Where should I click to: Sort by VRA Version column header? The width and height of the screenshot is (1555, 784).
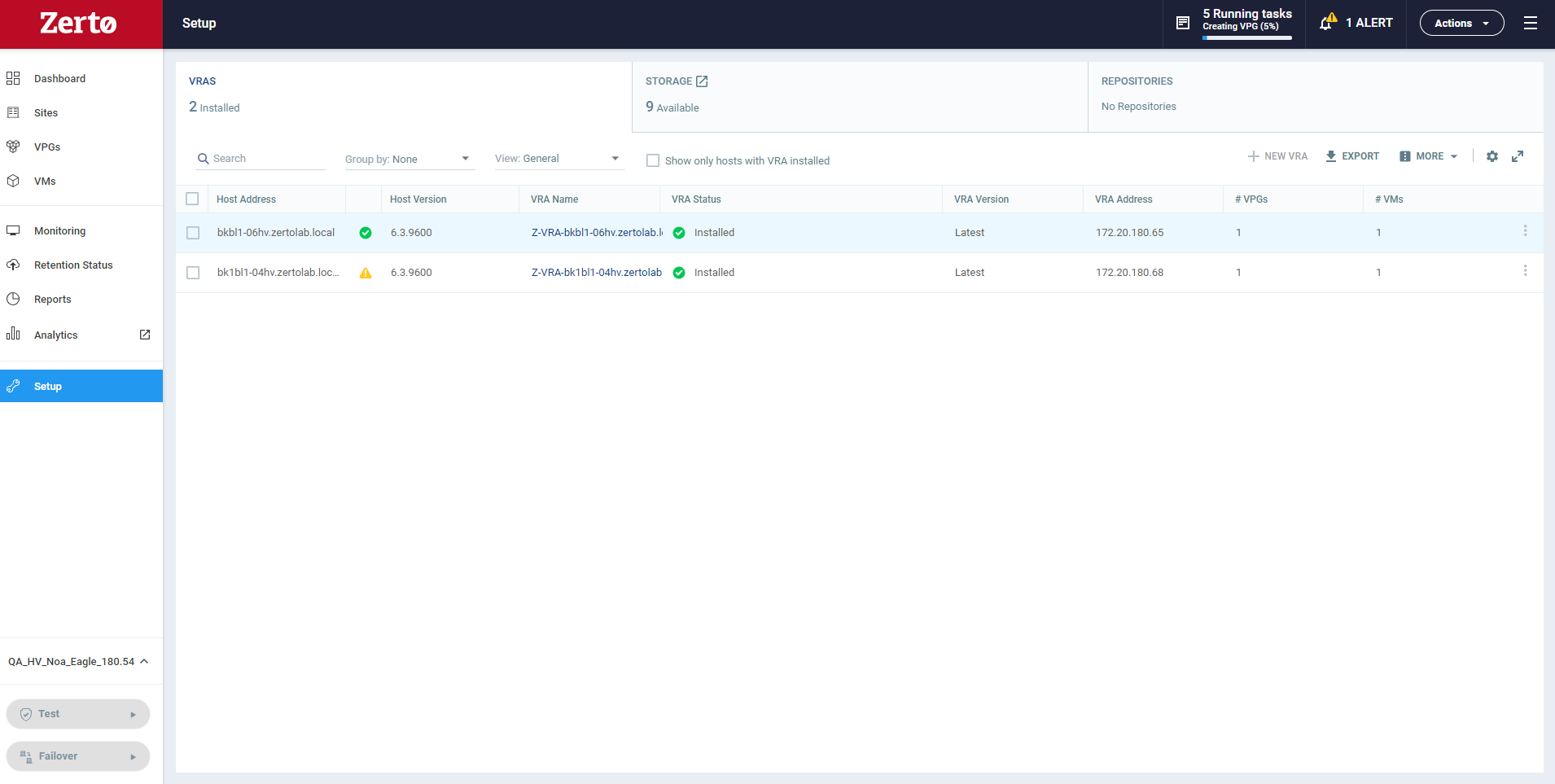click(x=981, y=199)
